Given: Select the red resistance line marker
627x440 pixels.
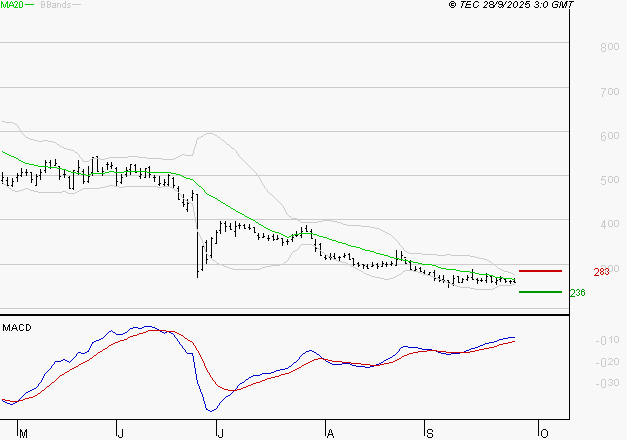Looking at the screenshot, I should pos(540,271).
